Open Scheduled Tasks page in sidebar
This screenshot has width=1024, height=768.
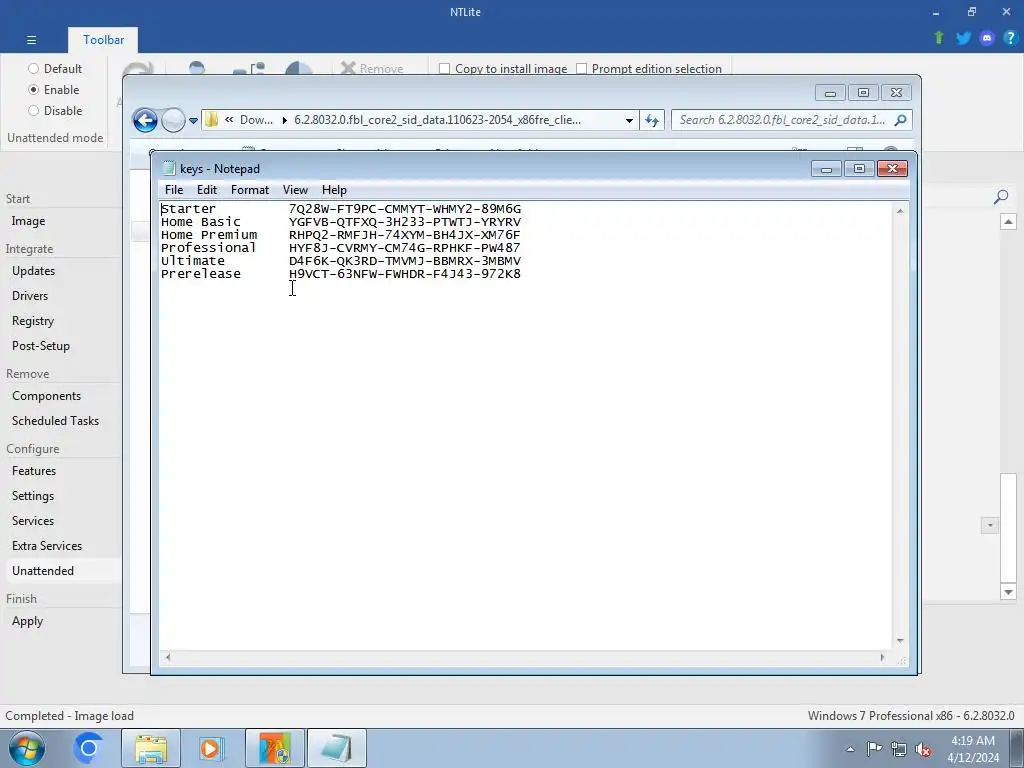56,421
